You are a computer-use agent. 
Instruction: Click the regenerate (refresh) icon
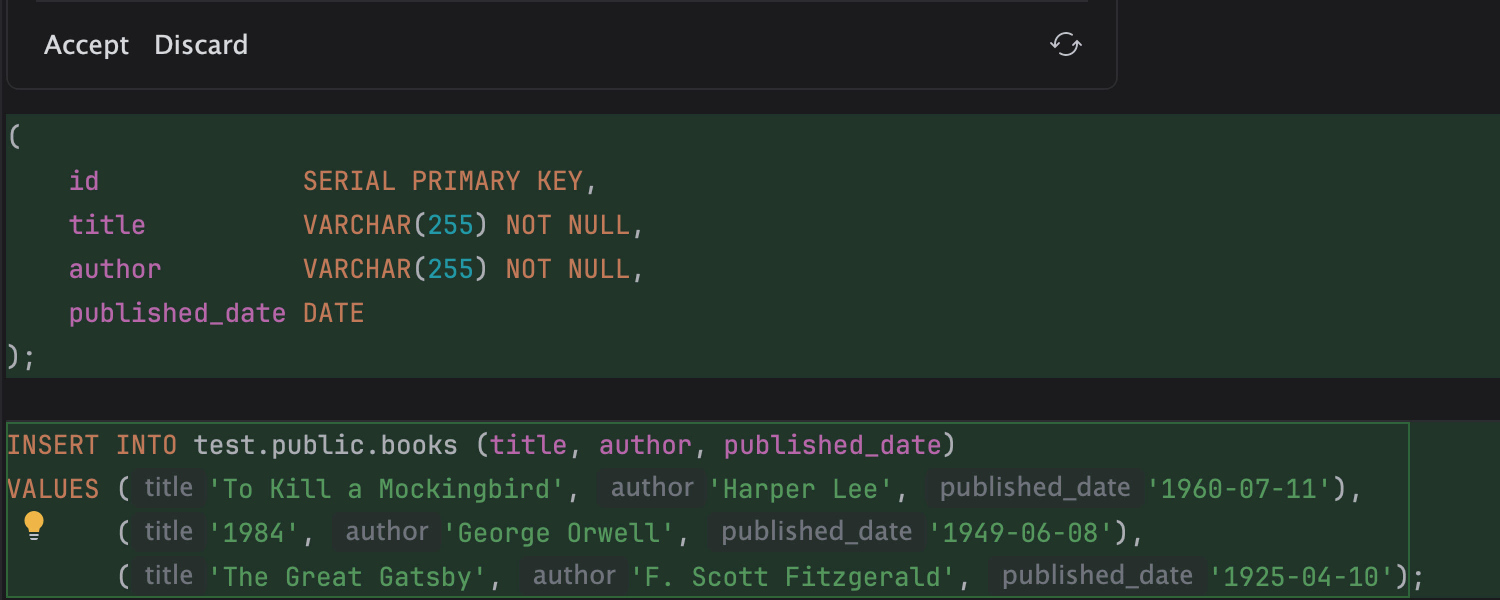(x=1065, y=45)
